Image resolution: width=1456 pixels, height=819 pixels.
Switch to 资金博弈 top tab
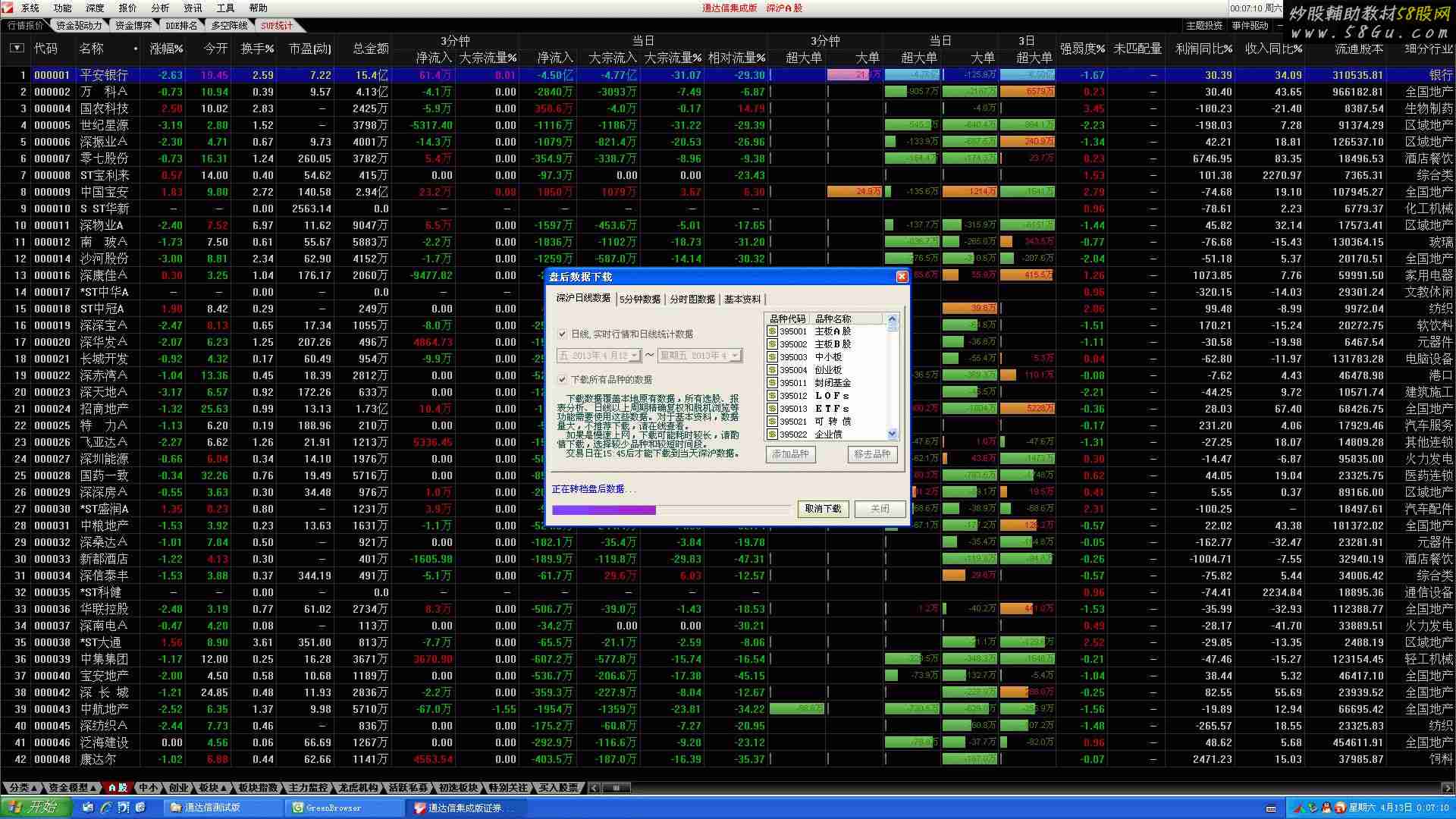pos(133,26)
